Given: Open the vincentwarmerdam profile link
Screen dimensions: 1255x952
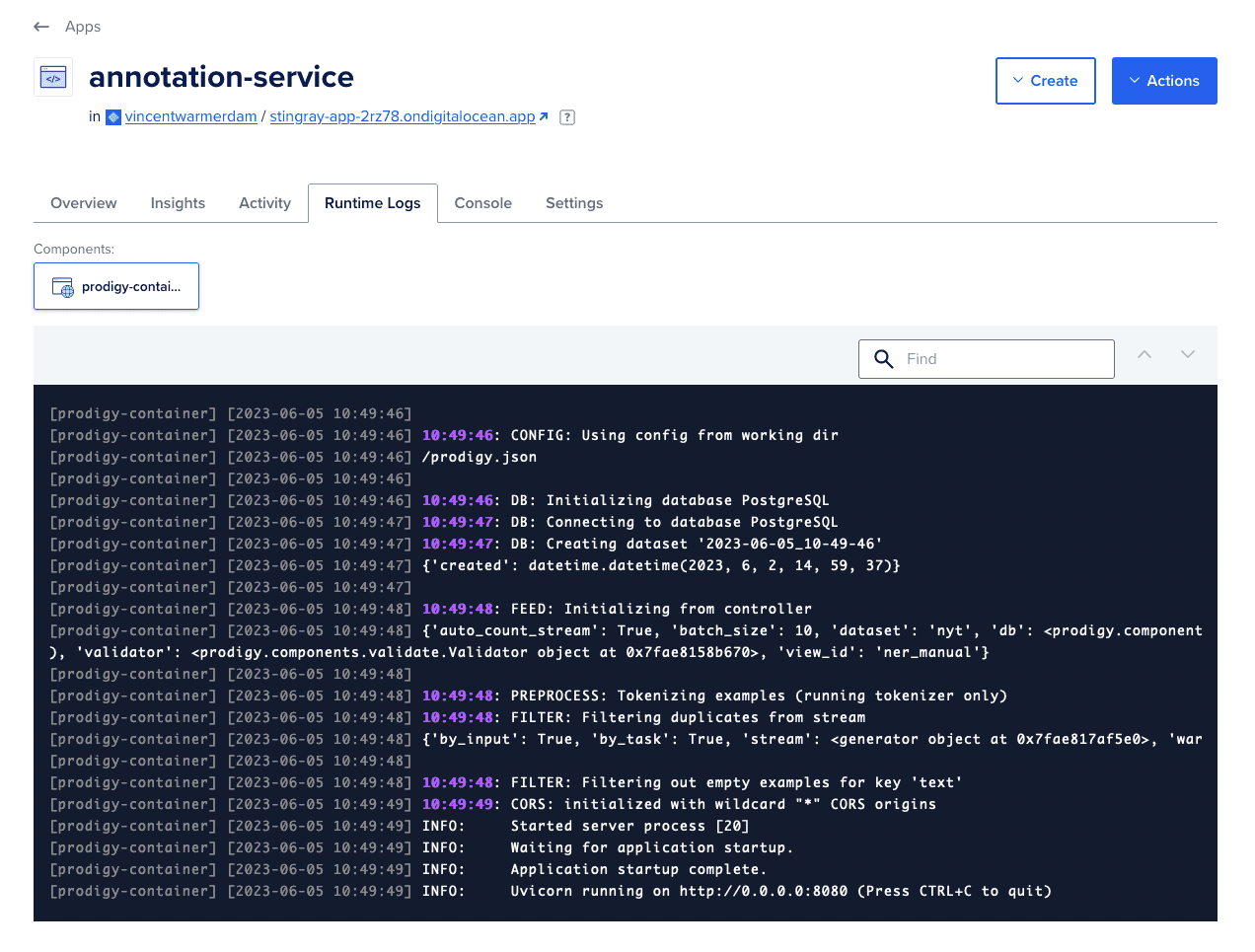Looking at the screenshot, I should [x=190, y=115].
